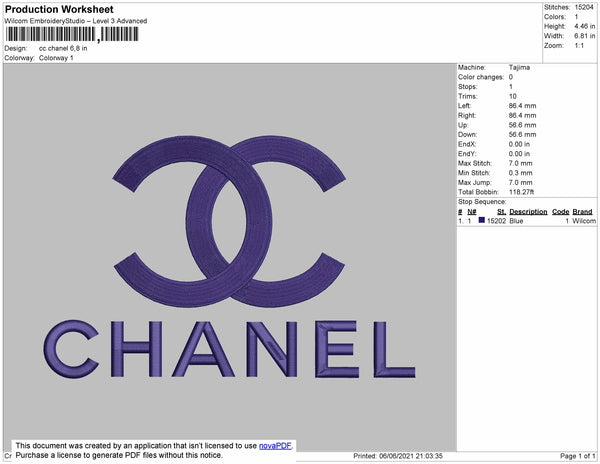The height and width of the screenshot is (464, 600).
Task: Select the Trims value 10
Action: 513,96
